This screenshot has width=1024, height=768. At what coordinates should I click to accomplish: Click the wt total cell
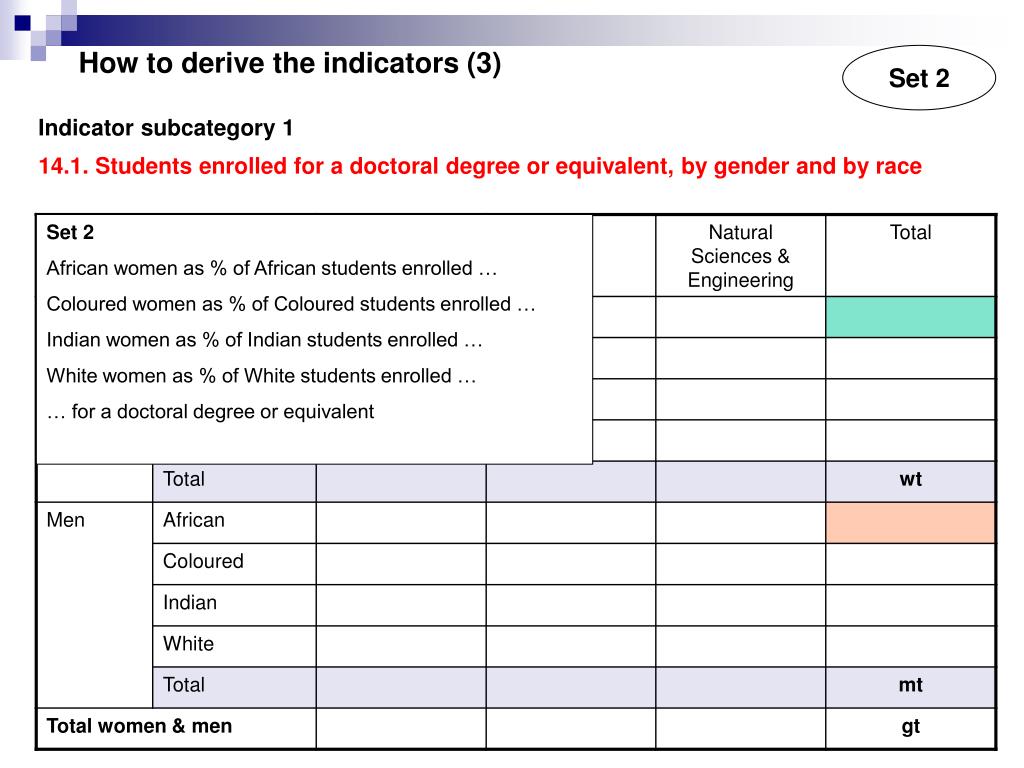(x=910, y=480)
